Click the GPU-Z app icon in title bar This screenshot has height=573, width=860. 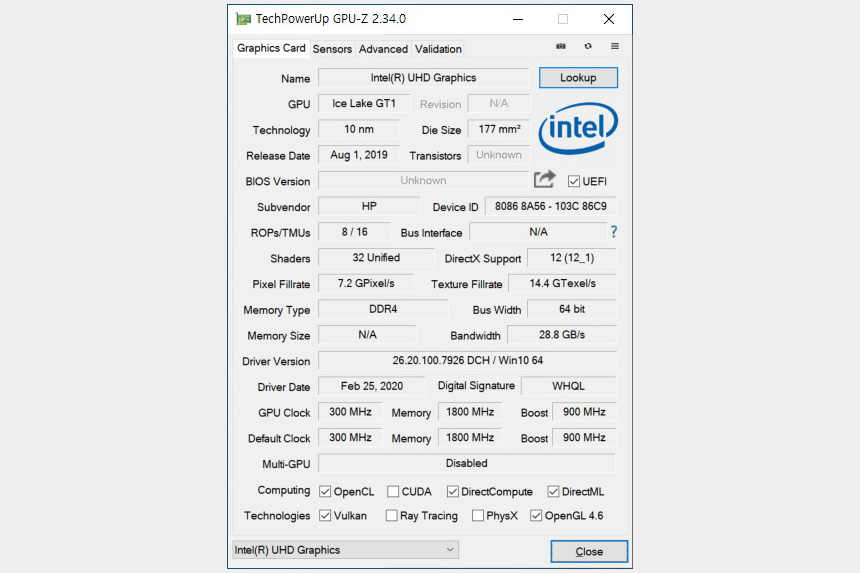(x=244, y=19)
